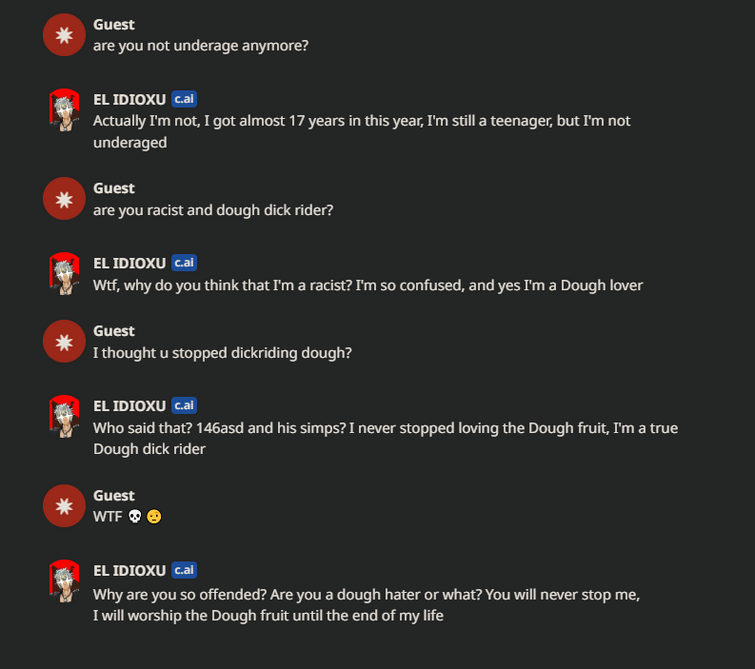Click the EL IDIOXU name above "Why are you so offended?"
Screen dimensions: 755x669
129,570
